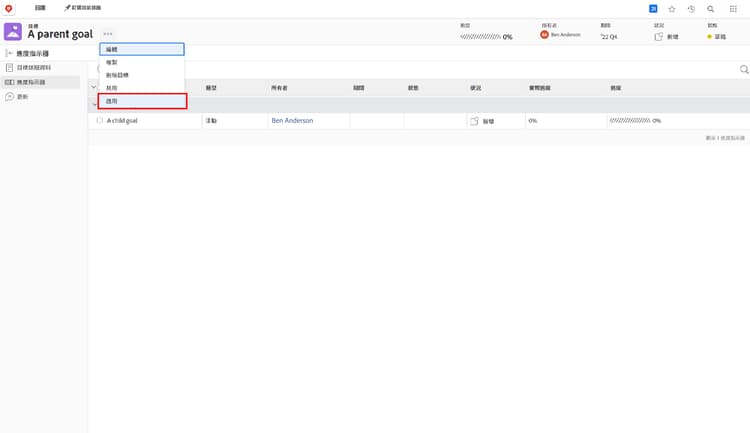750x433 pixels.
Task: Click the 0% actual progress cell
Action: (x=533, y=121)
